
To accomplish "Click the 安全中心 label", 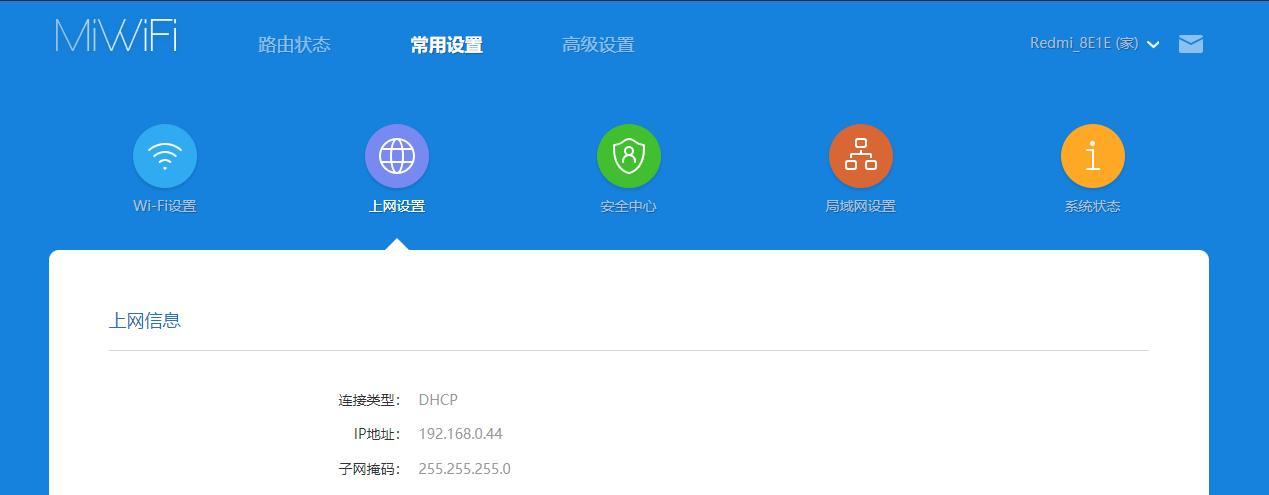I will tap(629, 206).
